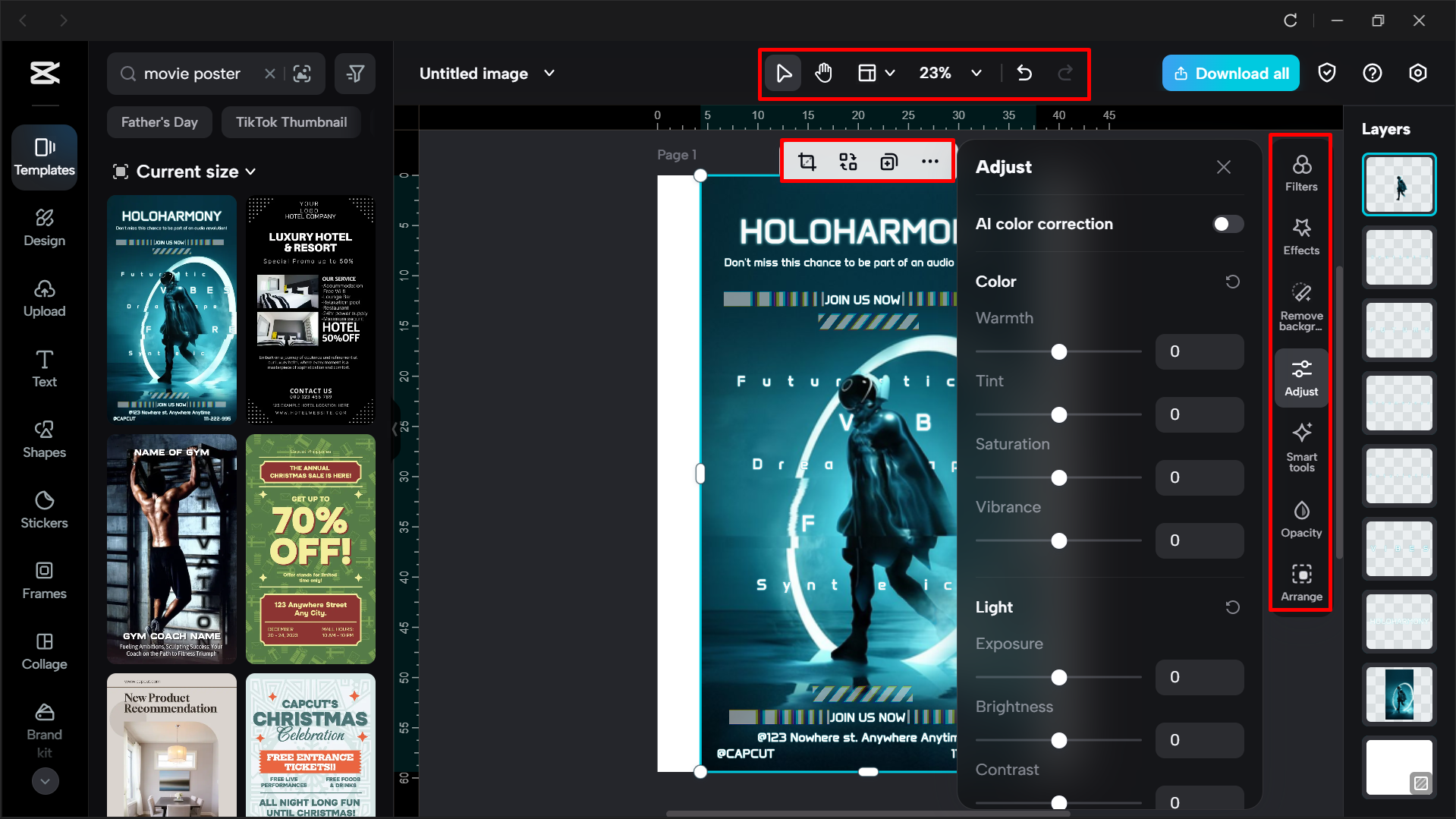The width and height of the screenshot is (1456, 819).
Task: Select the Hand tool for panning
Action: pyautogui.click(x=823, y=73)
